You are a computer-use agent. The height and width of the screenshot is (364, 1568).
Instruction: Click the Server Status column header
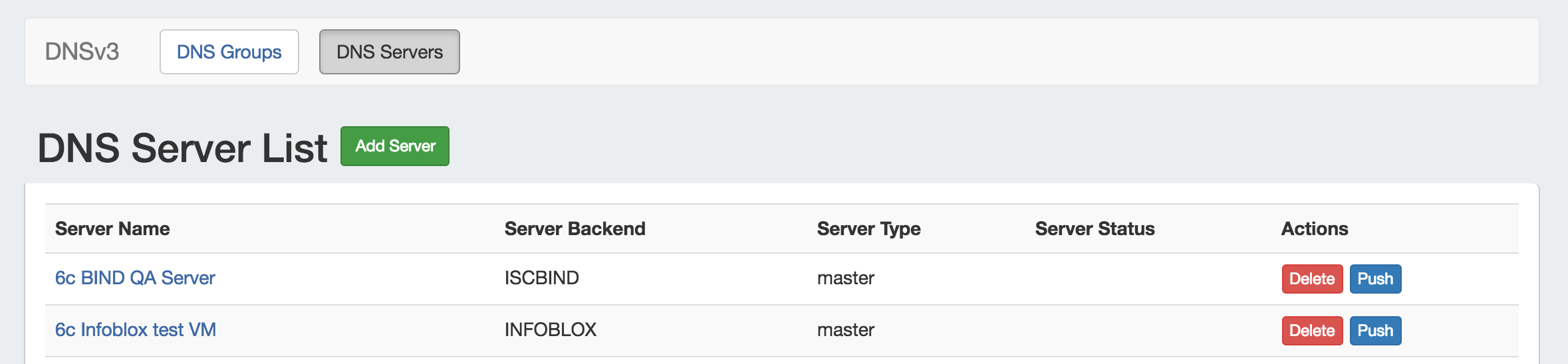coord(1095,228)
